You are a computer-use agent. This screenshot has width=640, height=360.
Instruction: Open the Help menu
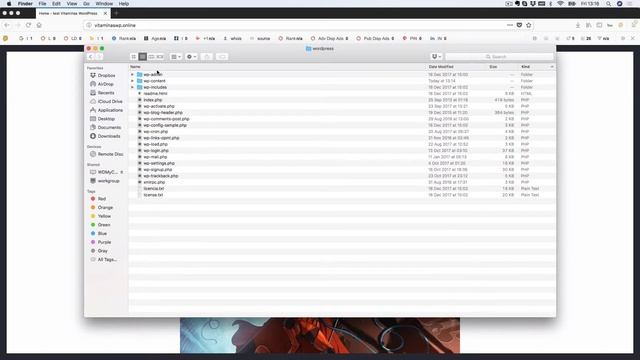124,4
